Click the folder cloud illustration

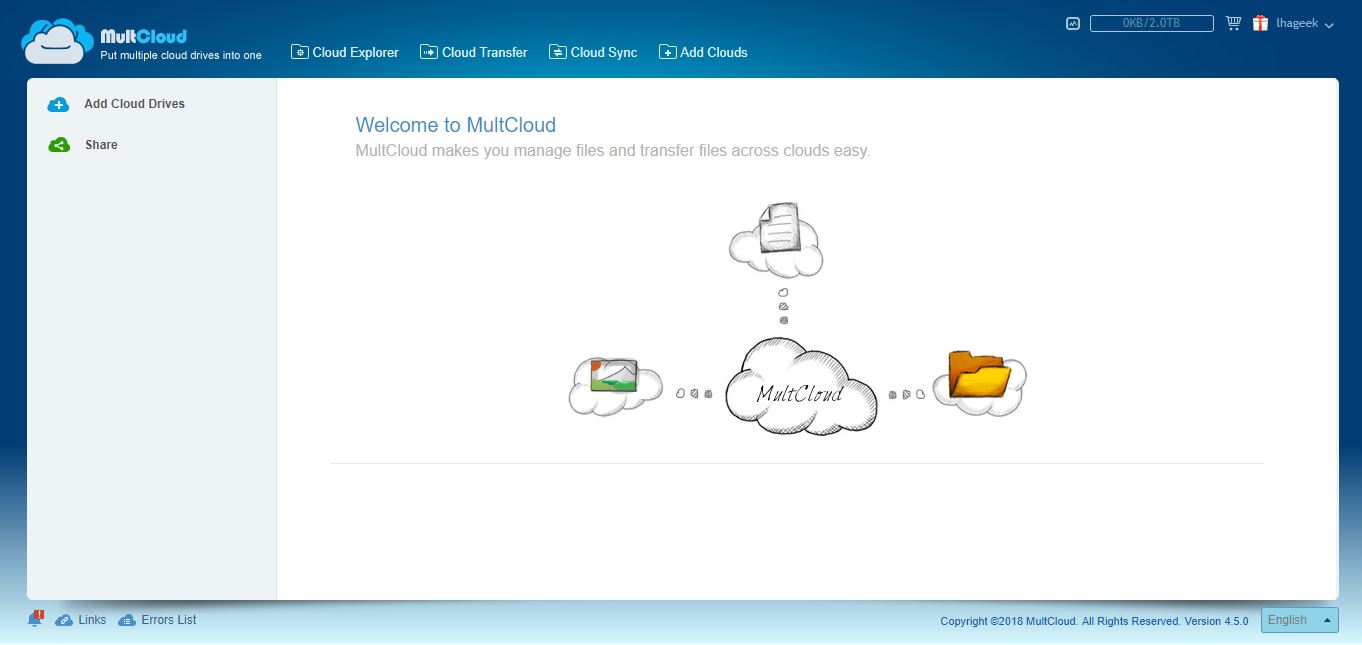[979, 383]
